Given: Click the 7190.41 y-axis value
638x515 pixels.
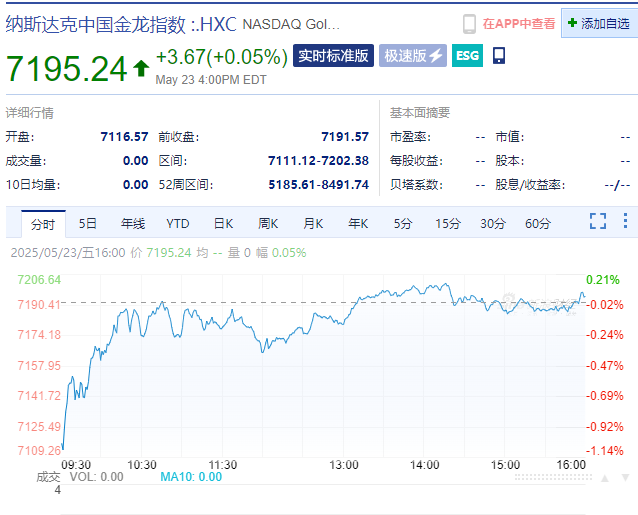Looking at the screenshot, I should (x=39, y=305).
